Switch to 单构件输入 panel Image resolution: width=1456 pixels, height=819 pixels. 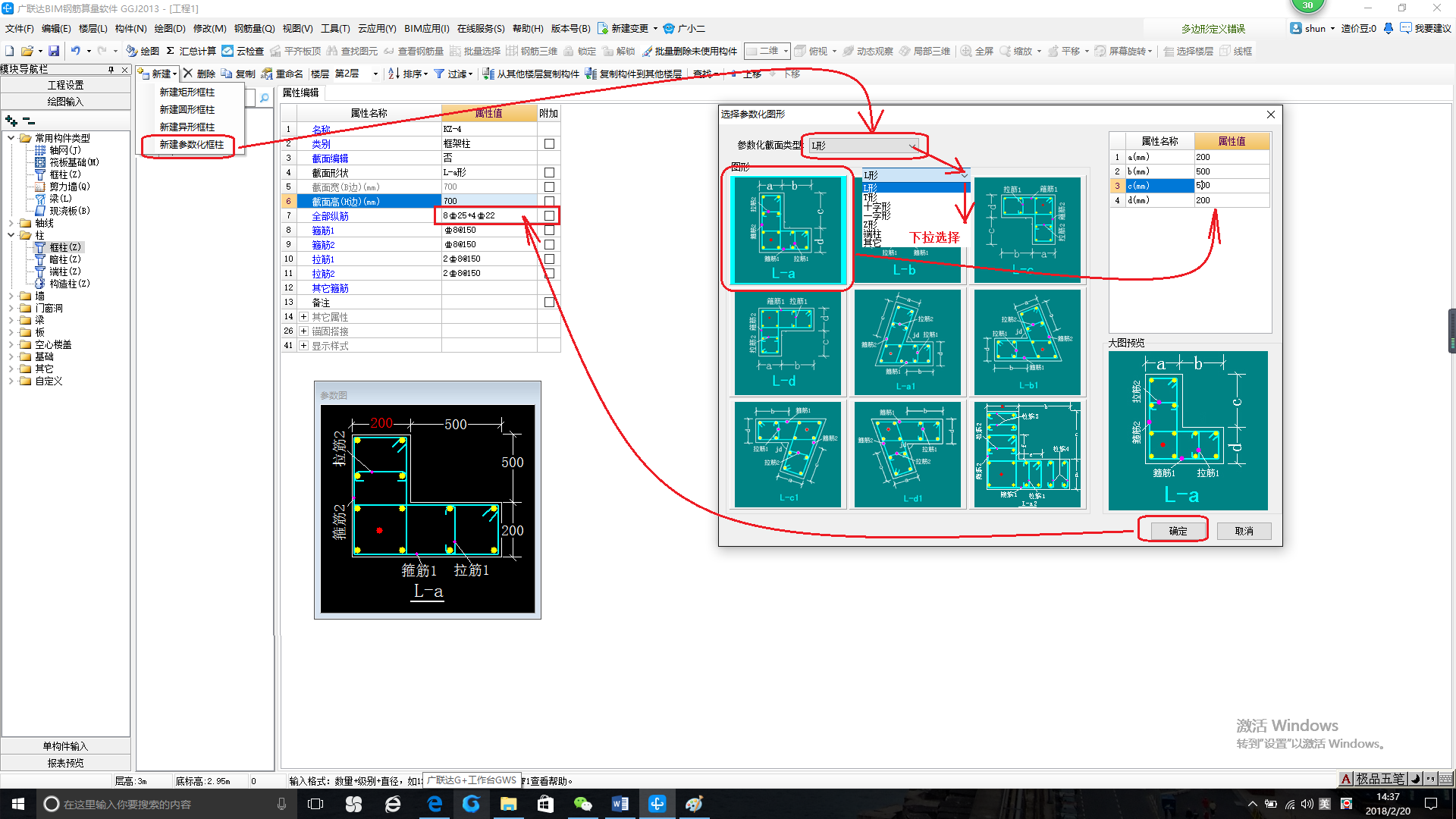(65, 746)
